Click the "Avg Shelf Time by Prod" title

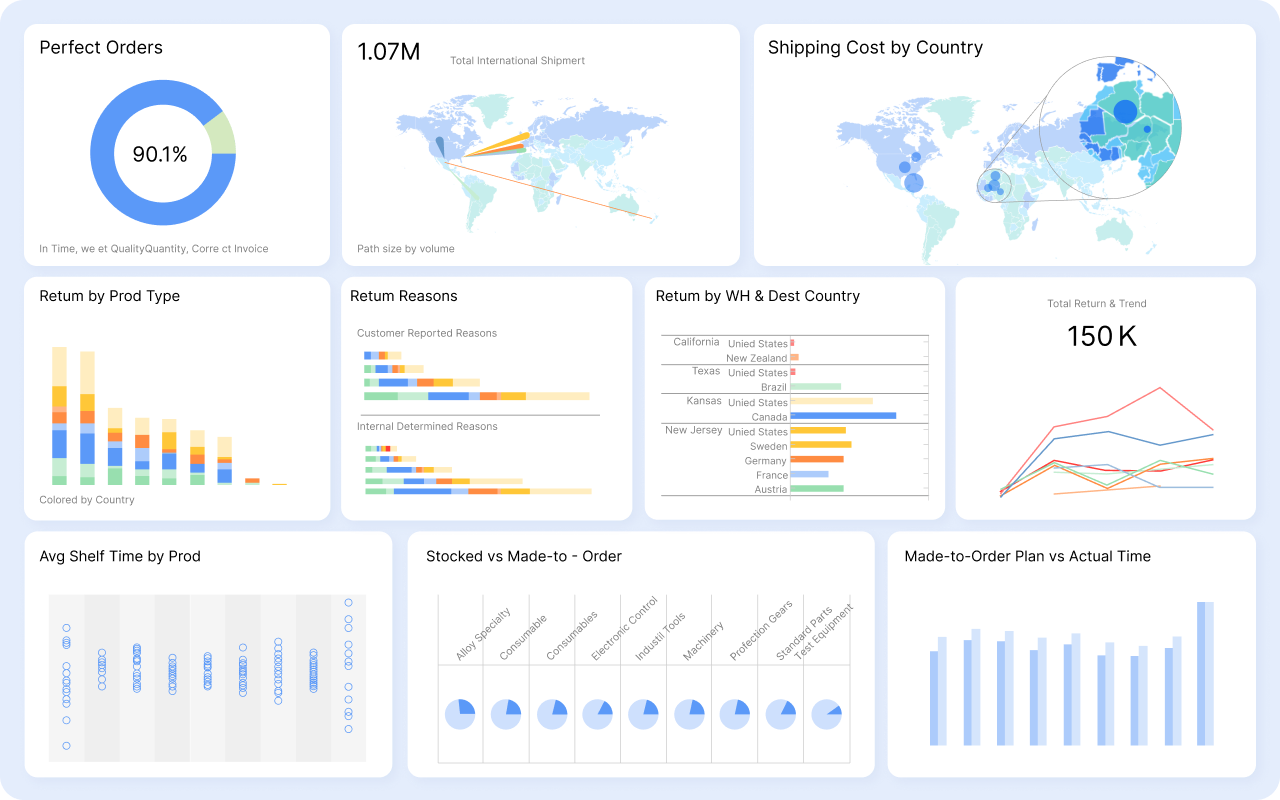click(120, 556)
